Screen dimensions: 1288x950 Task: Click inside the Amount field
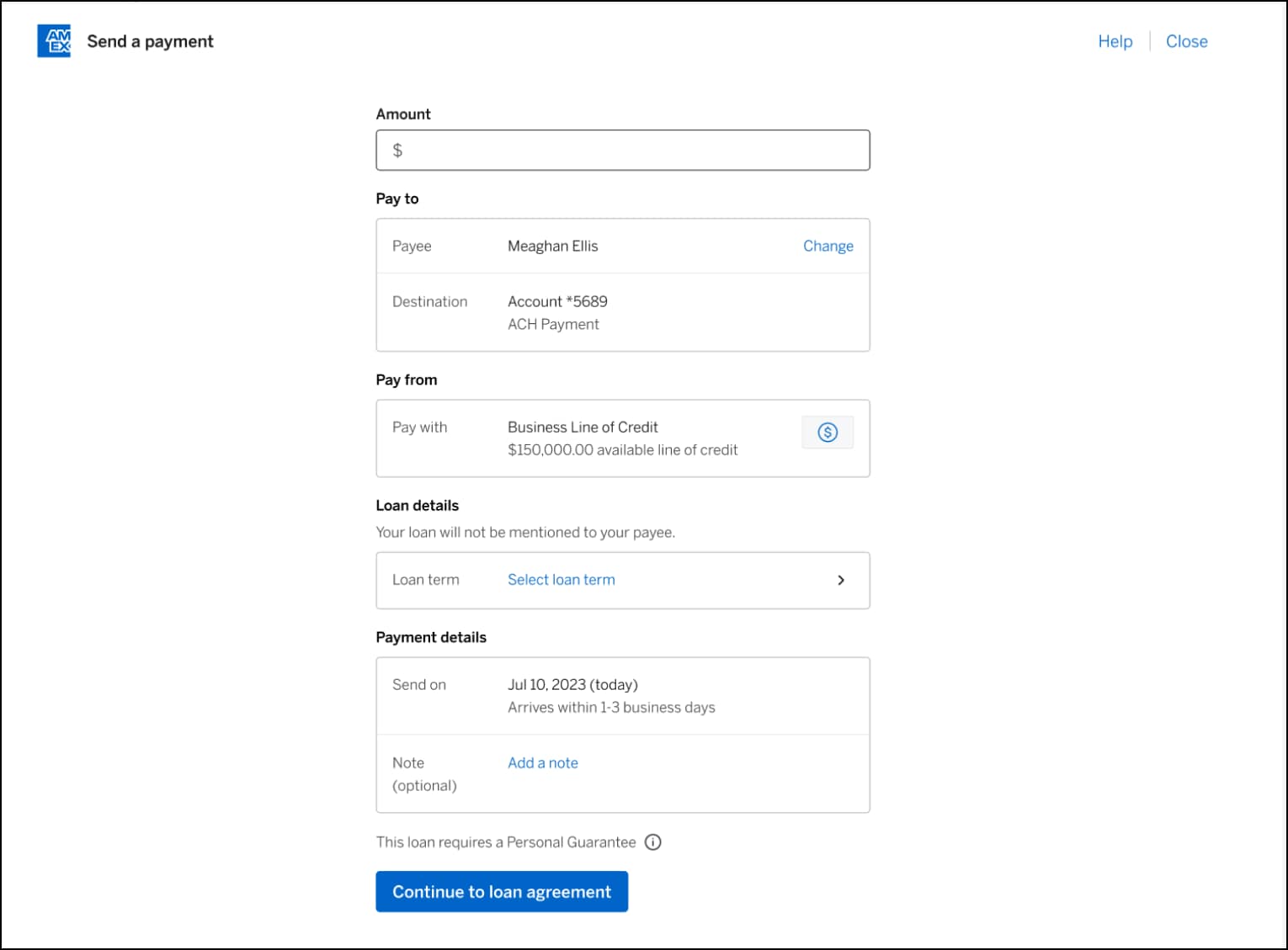point(623,150)
